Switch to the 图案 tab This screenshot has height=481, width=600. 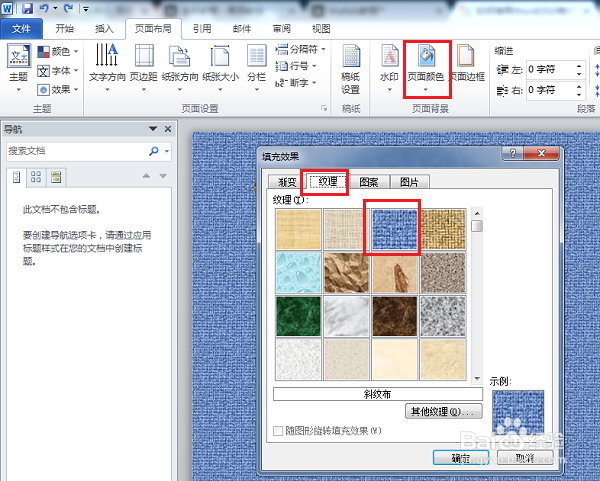(369, 182)
